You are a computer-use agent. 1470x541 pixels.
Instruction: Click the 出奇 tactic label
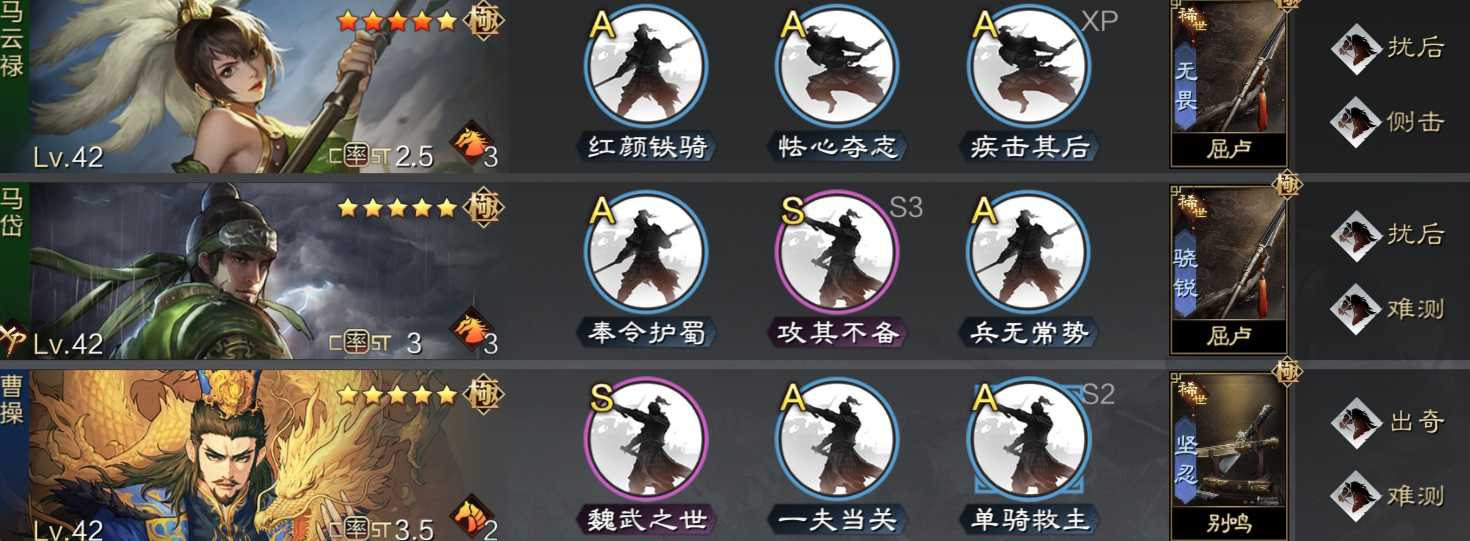point(1417,421)
